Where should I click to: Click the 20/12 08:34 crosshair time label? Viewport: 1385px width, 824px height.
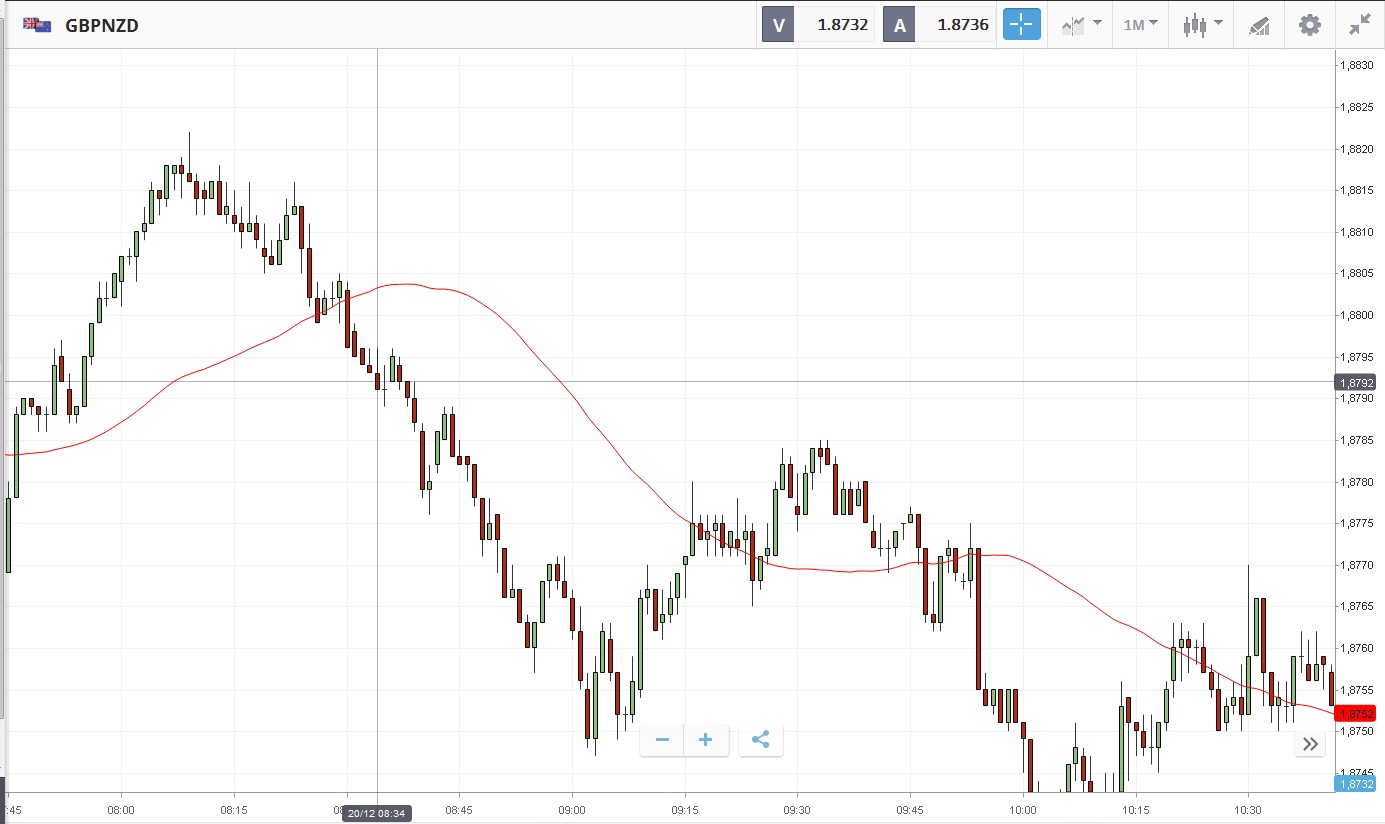pyautogui.click(x=376, y=814)
